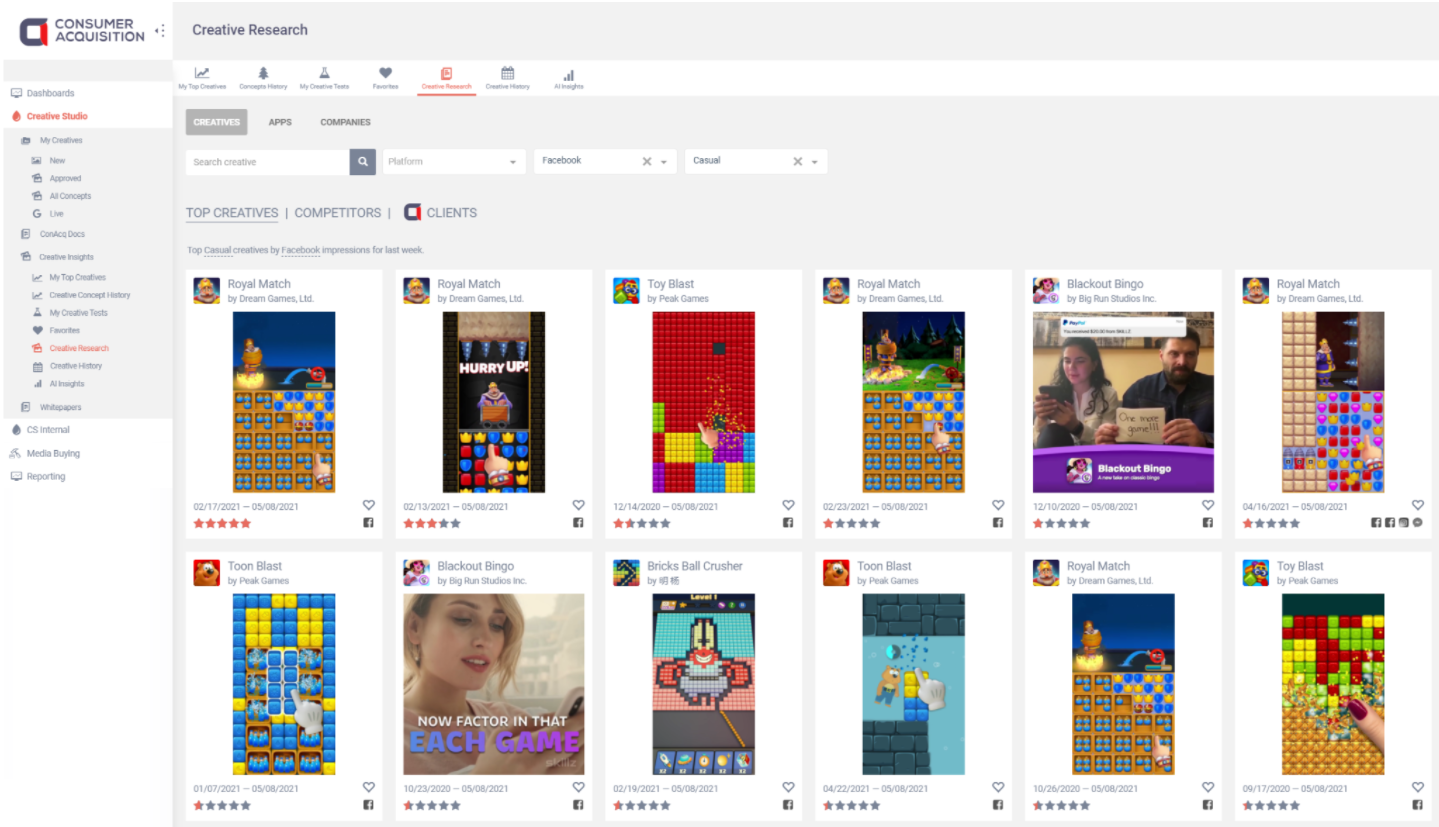1439x827 pixels.
Task: Select the CLIENTS link
Action: coord(440,213)
